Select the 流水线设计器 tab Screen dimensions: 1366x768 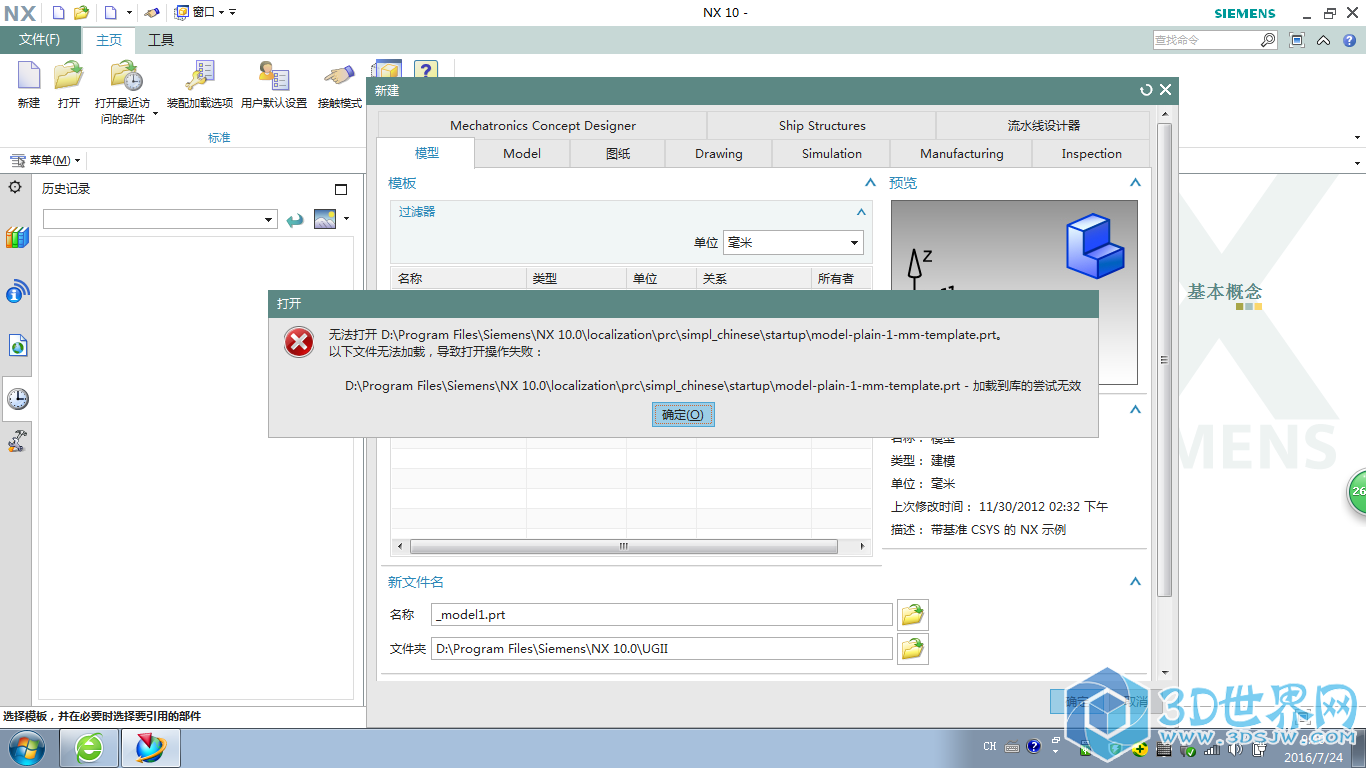(1044, 125)
